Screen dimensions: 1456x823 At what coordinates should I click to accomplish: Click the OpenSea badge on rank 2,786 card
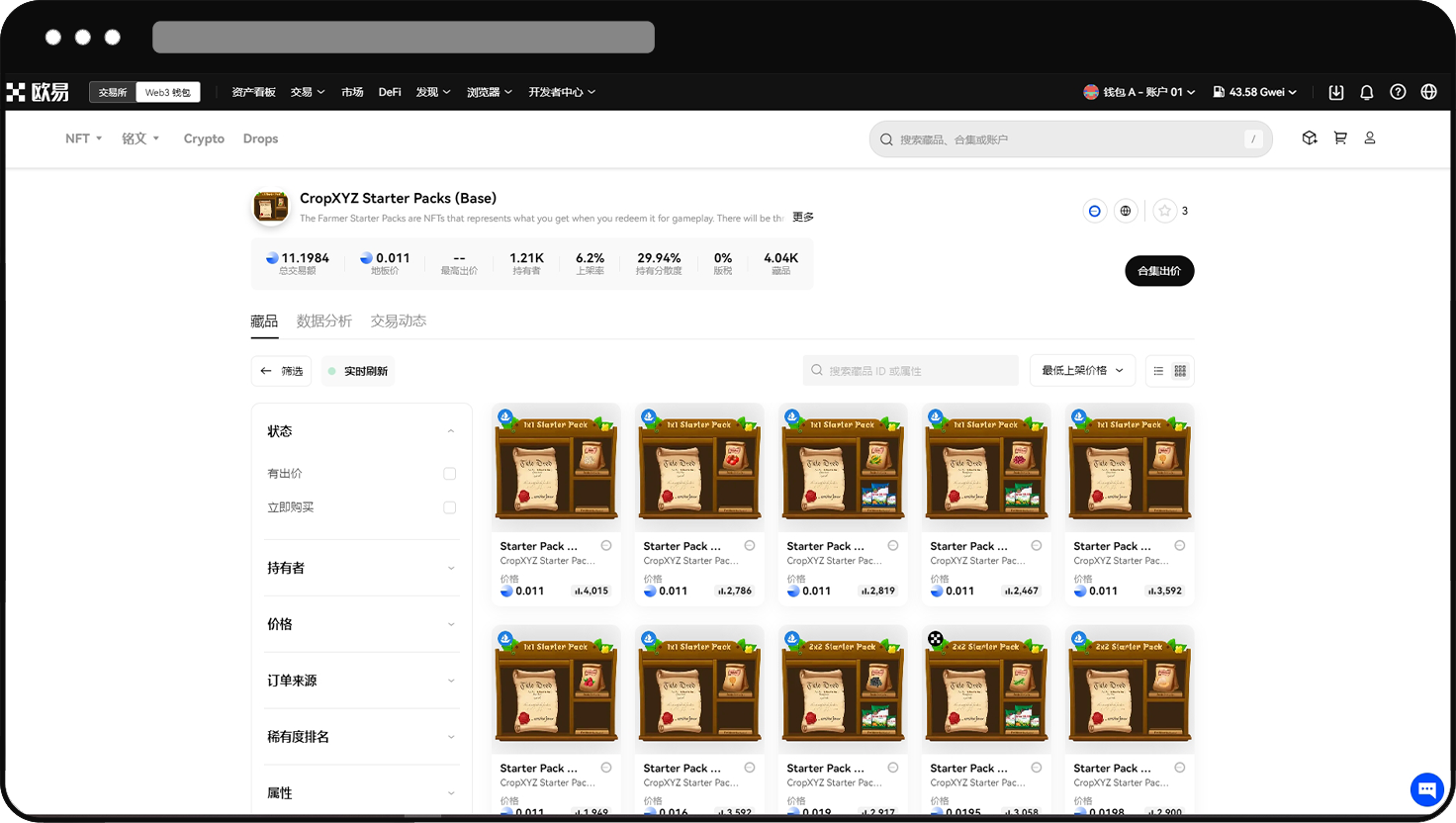click(x=649, y=417)
